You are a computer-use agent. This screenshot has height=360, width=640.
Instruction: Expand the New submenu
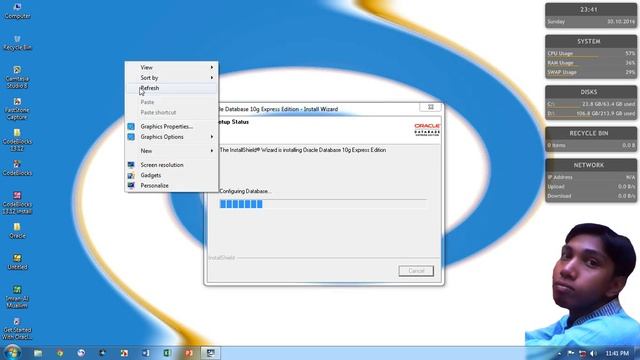pos(171,151)
